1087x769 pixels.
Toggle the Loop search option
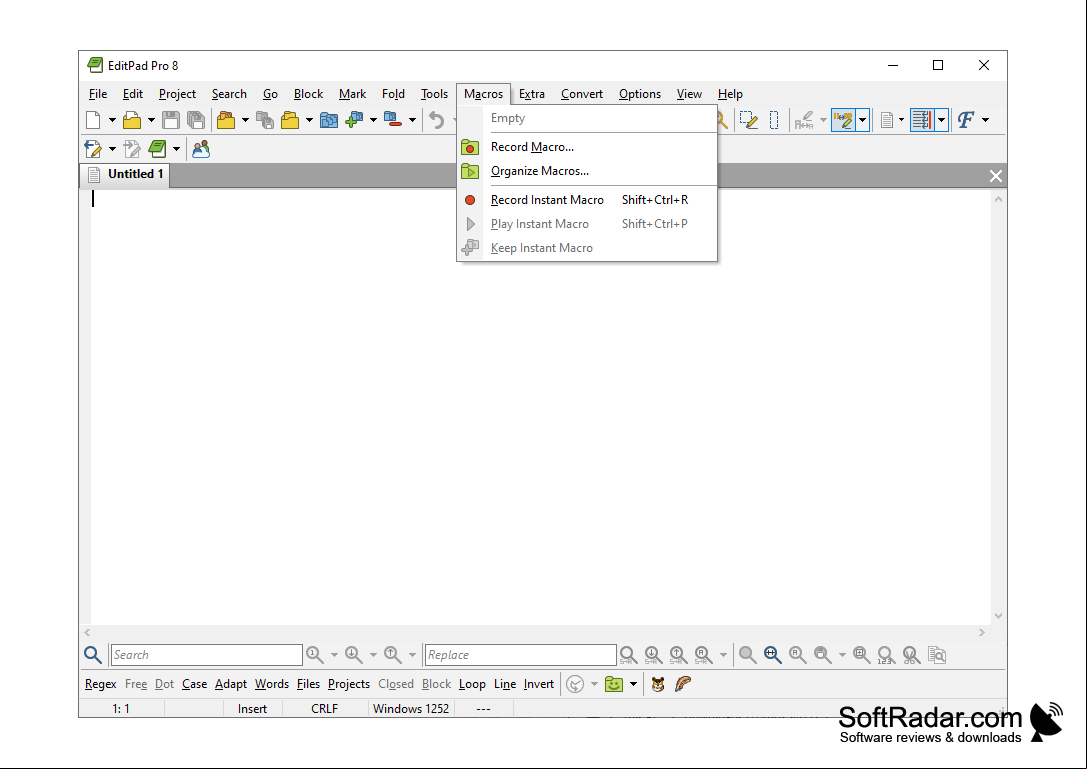pos(472,684)
